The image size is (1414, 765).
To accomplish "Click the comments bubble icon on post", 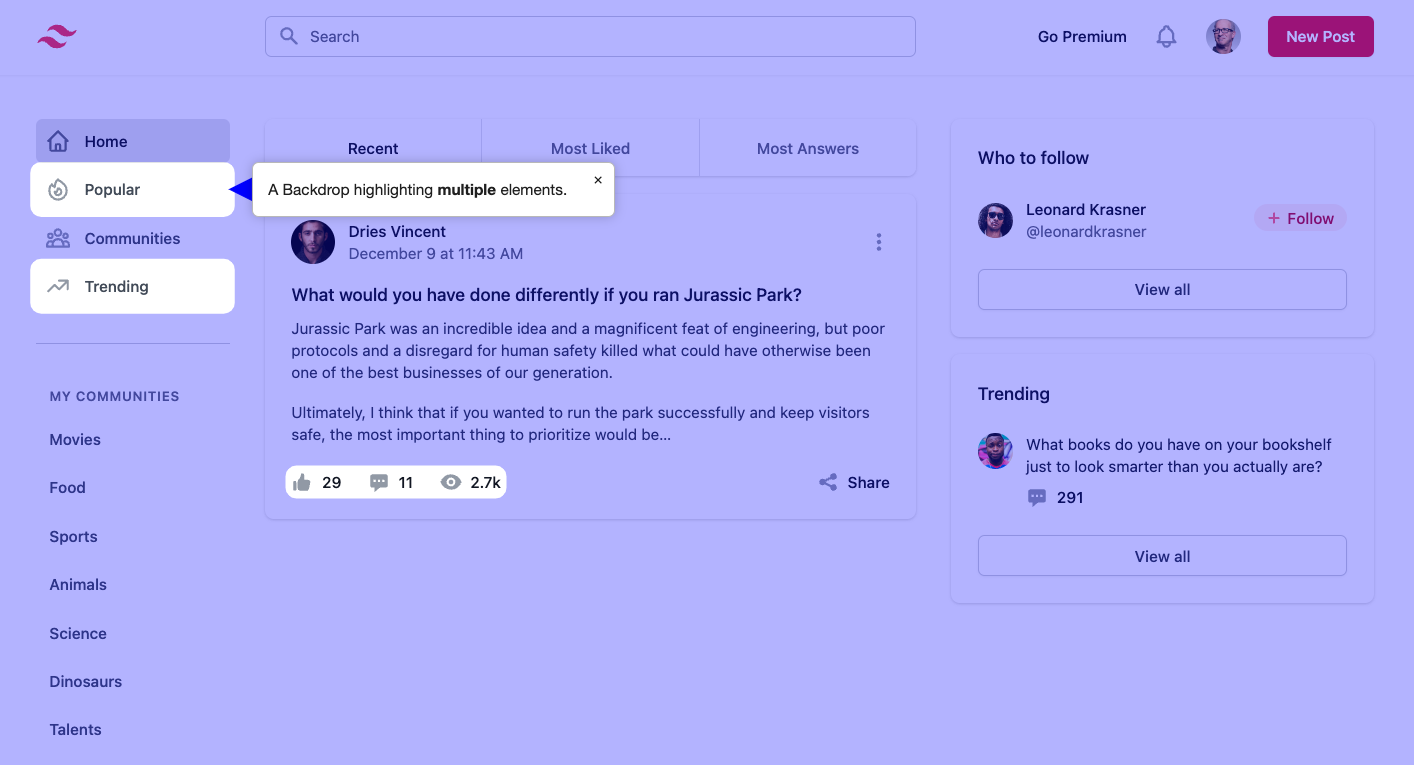I will point(379,483).
